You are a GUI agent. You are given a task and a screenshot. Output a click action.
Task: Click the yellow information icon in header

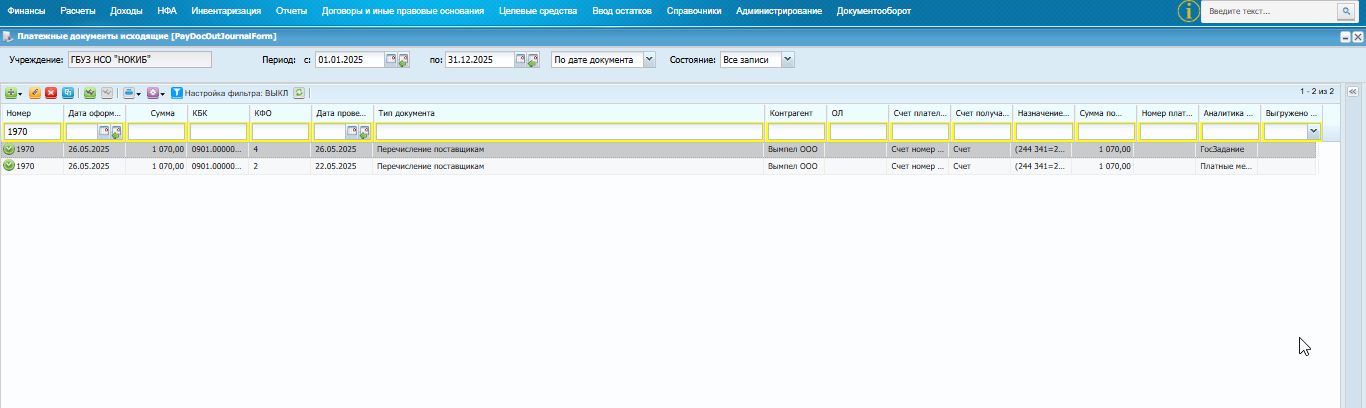coord(1187,11)
